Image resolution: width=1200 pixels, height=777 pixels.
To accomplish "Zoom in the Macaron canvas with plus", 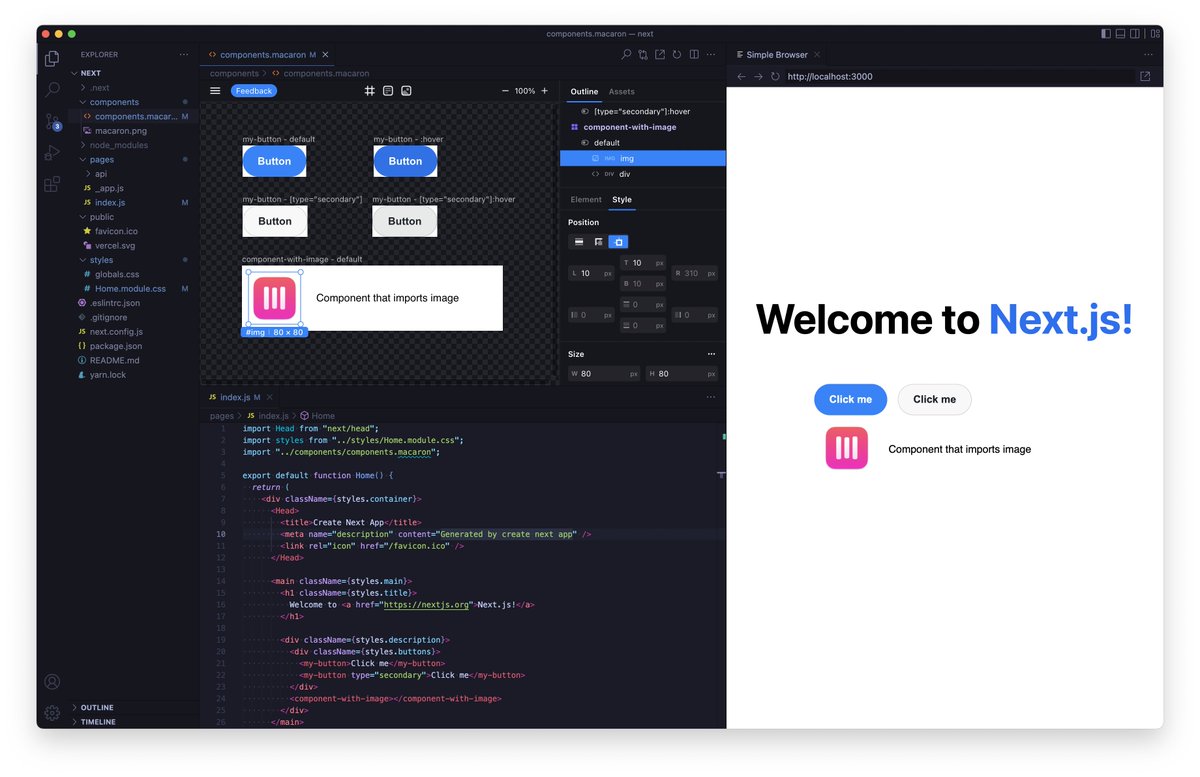I will click(x=544, y=91).
